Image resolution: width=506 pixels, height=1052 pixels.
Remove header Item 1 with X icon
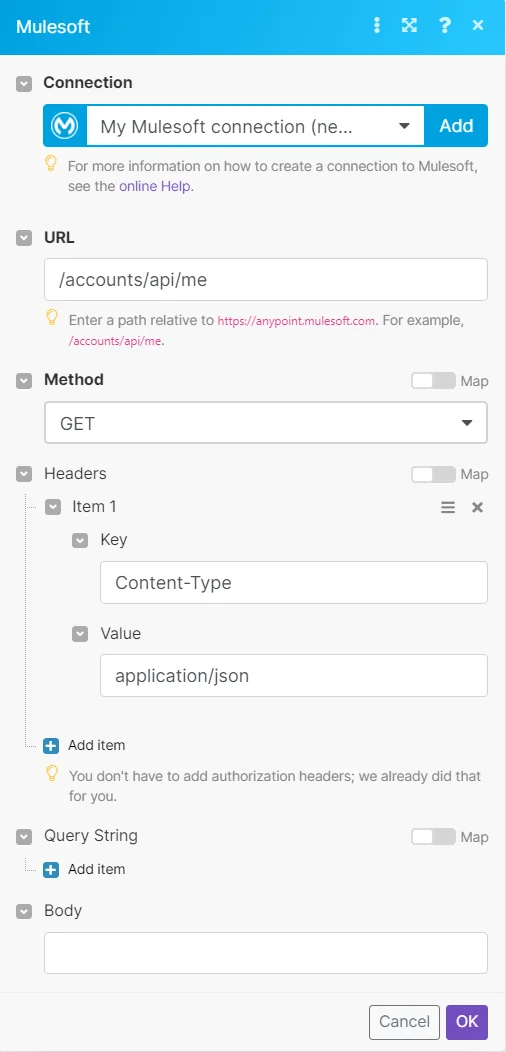click(x=477, y=507)
